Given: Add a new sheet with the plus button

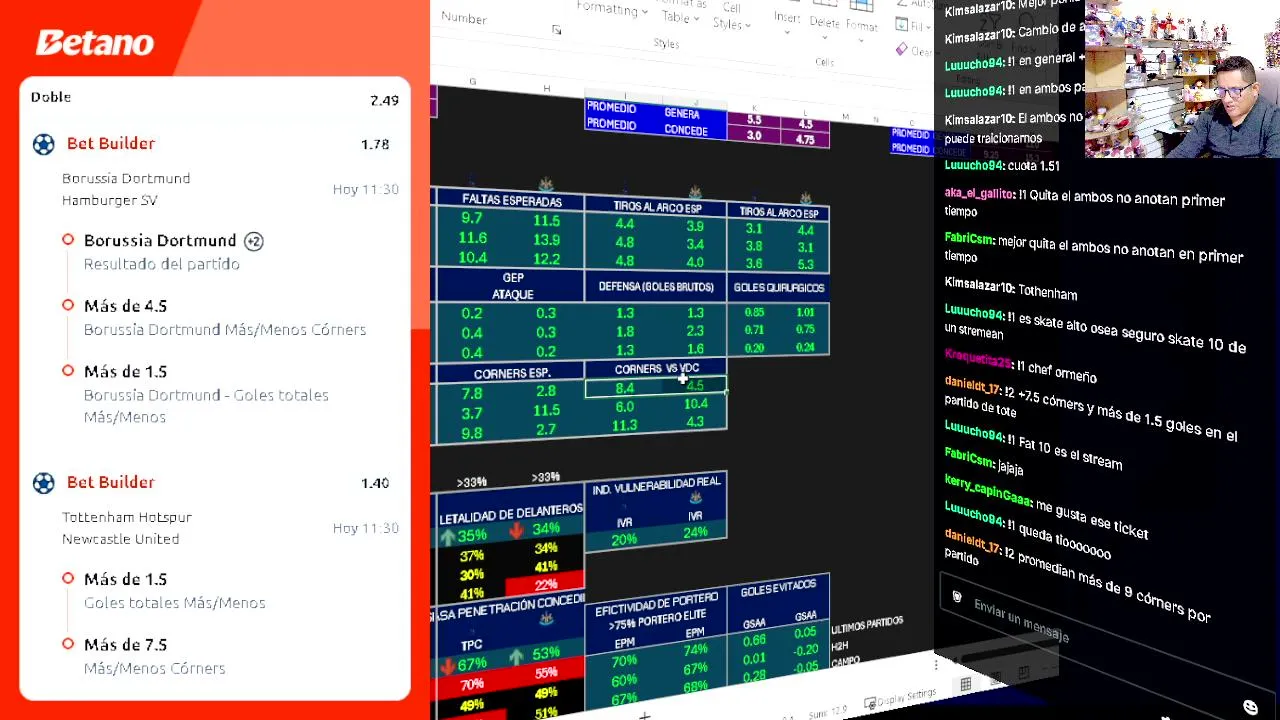Looking at the screenshot, I should coord(645,715).
